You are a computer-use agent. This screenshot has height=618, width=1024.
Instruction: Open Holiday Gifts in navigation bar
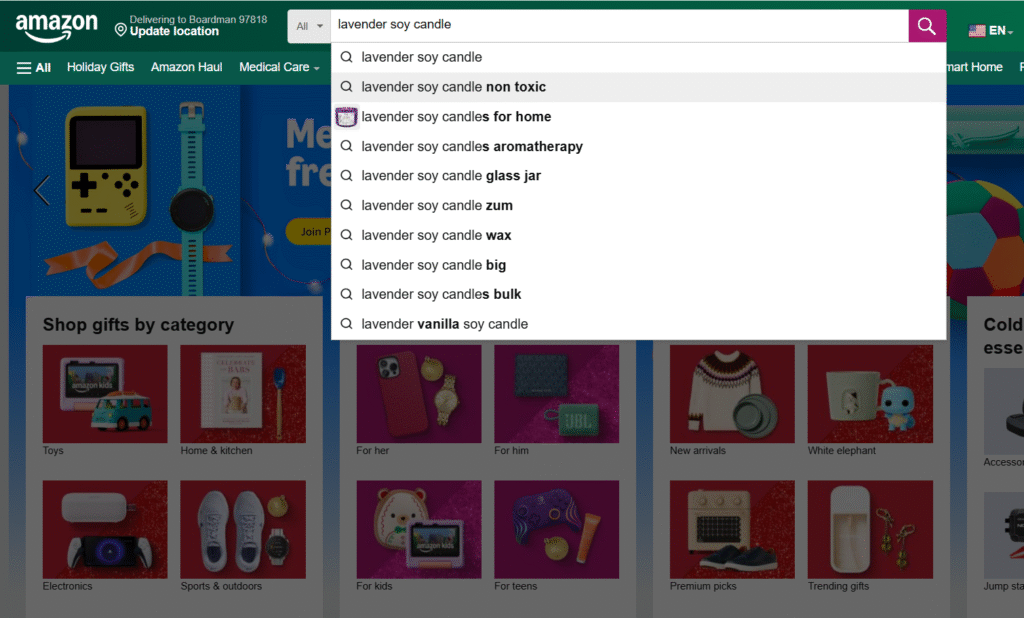click(x=100, y=67)
